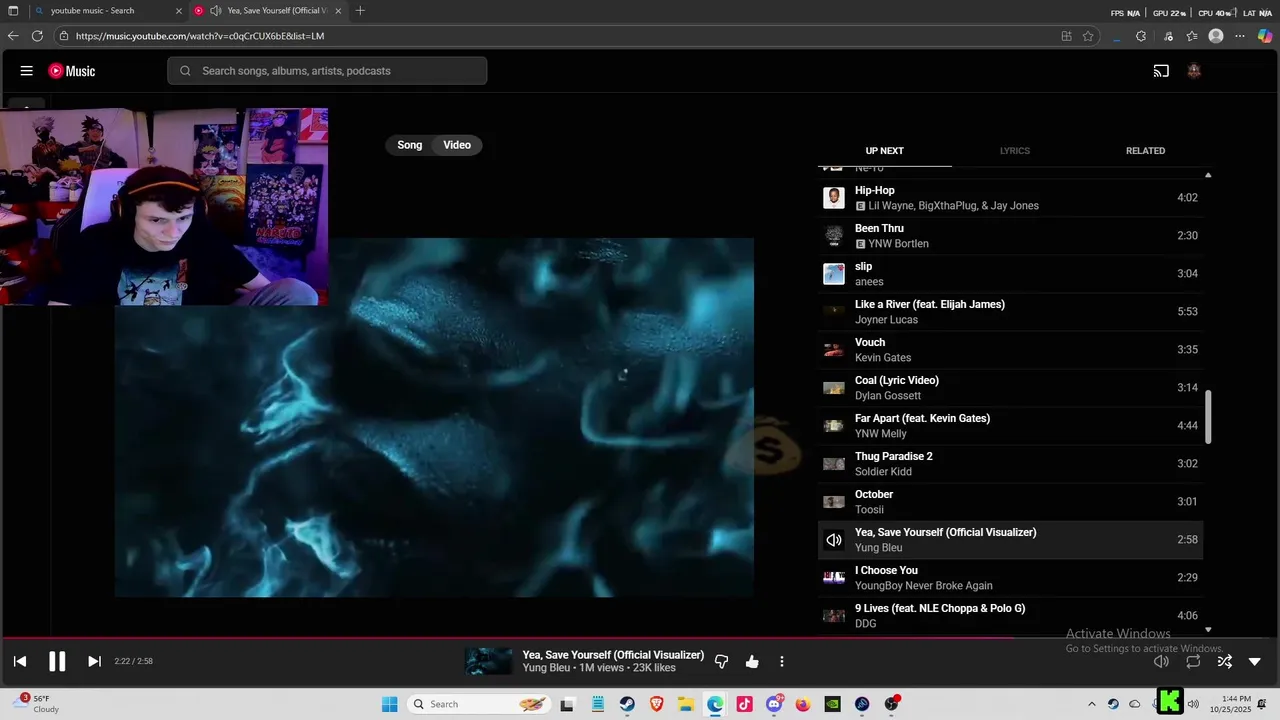The height and width of the screenshot is (720, 1280).
Task: Like the current song with thumbs up
Action: point(752,661)
